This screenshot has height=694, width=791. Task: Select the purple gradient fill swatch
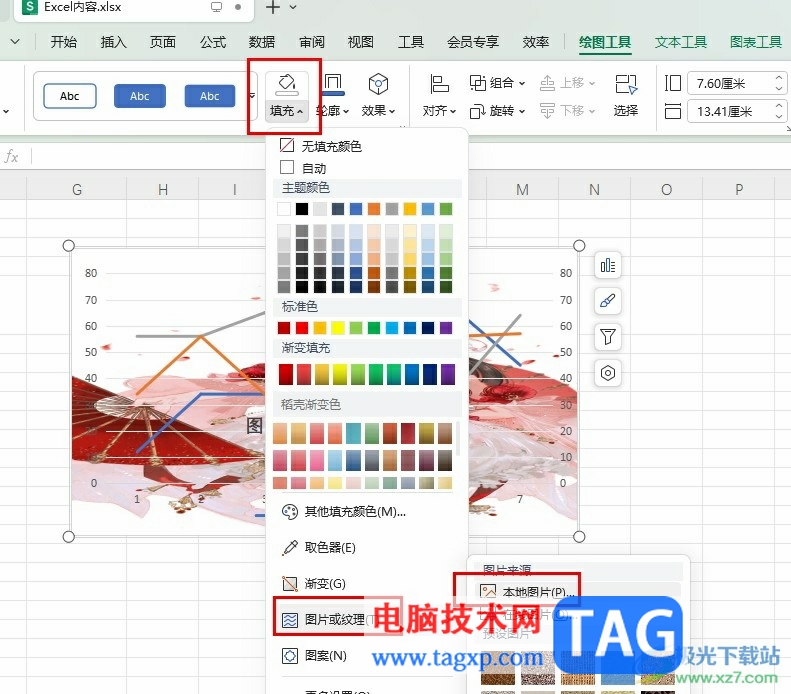(x=447, y=374)
